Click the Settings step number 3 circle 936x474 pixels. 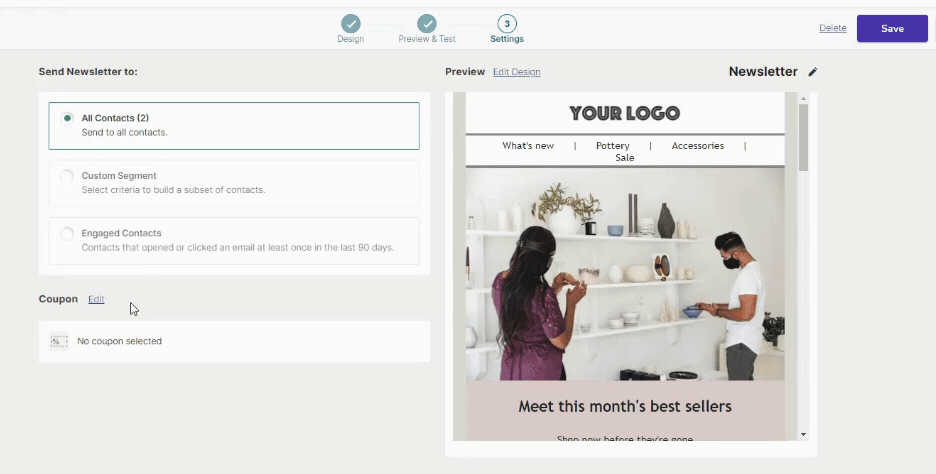507,24
